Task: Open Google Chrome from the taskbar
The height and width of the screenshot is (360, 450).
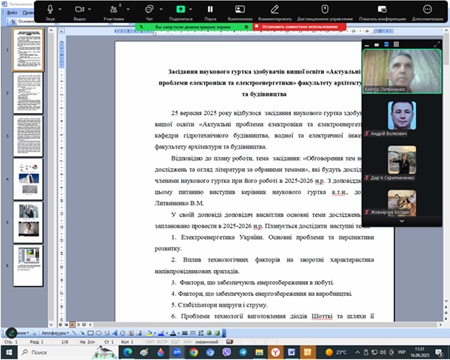Action: pos(193,352)
